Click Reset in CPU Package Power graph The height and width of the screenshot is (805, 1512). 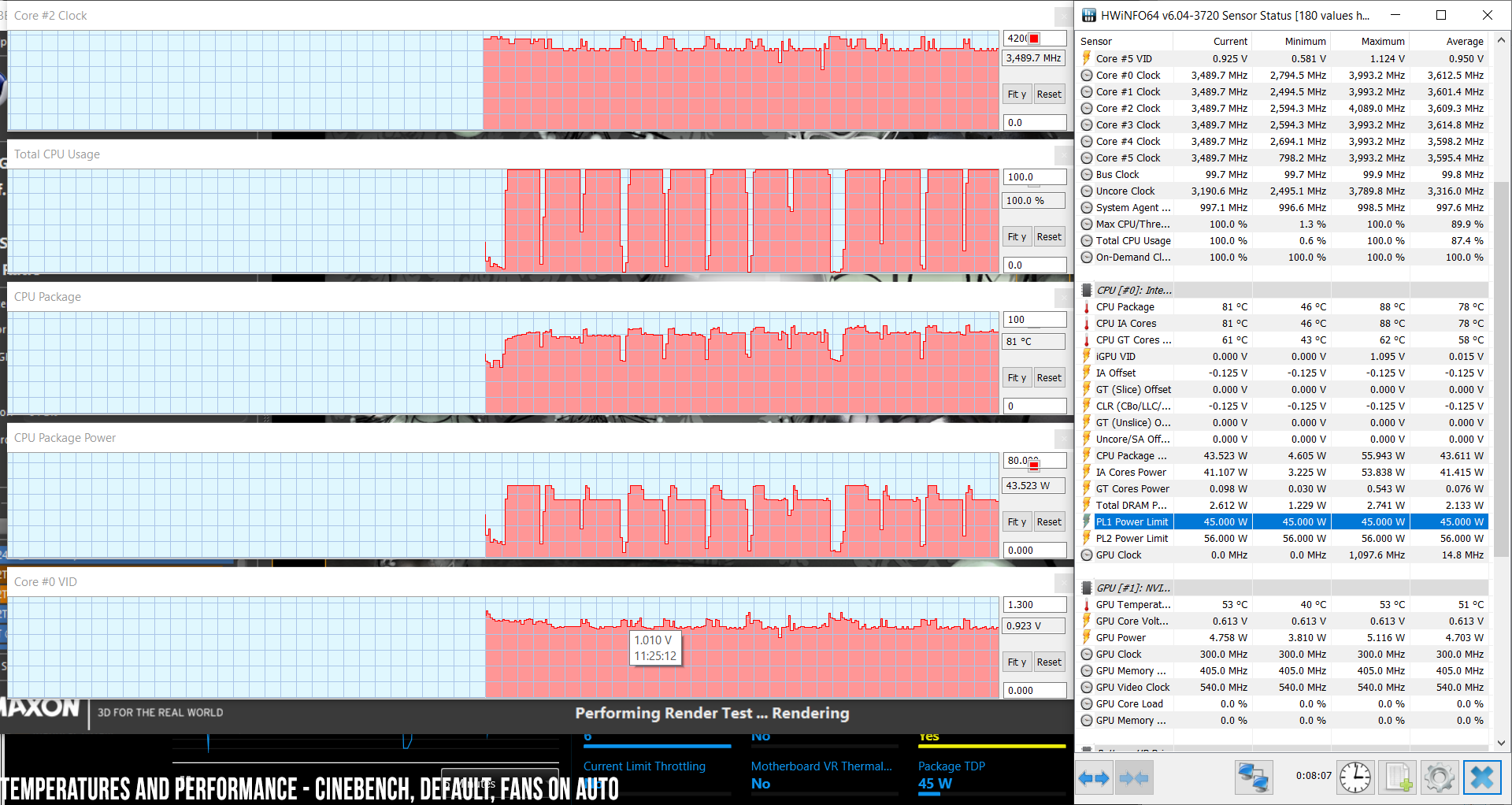[x=1049, y=522]
